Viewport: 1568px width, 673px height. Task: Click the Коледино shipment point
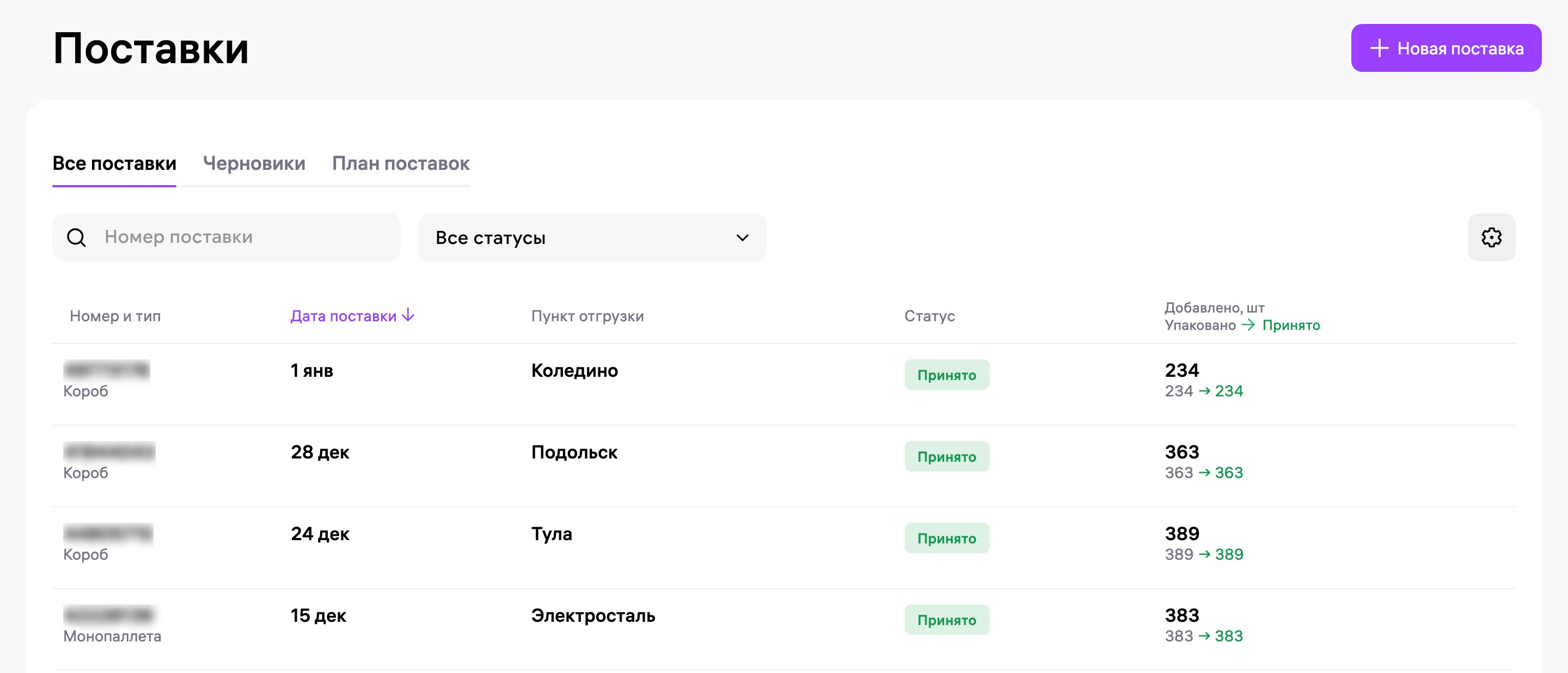click(x=574, y=370)
